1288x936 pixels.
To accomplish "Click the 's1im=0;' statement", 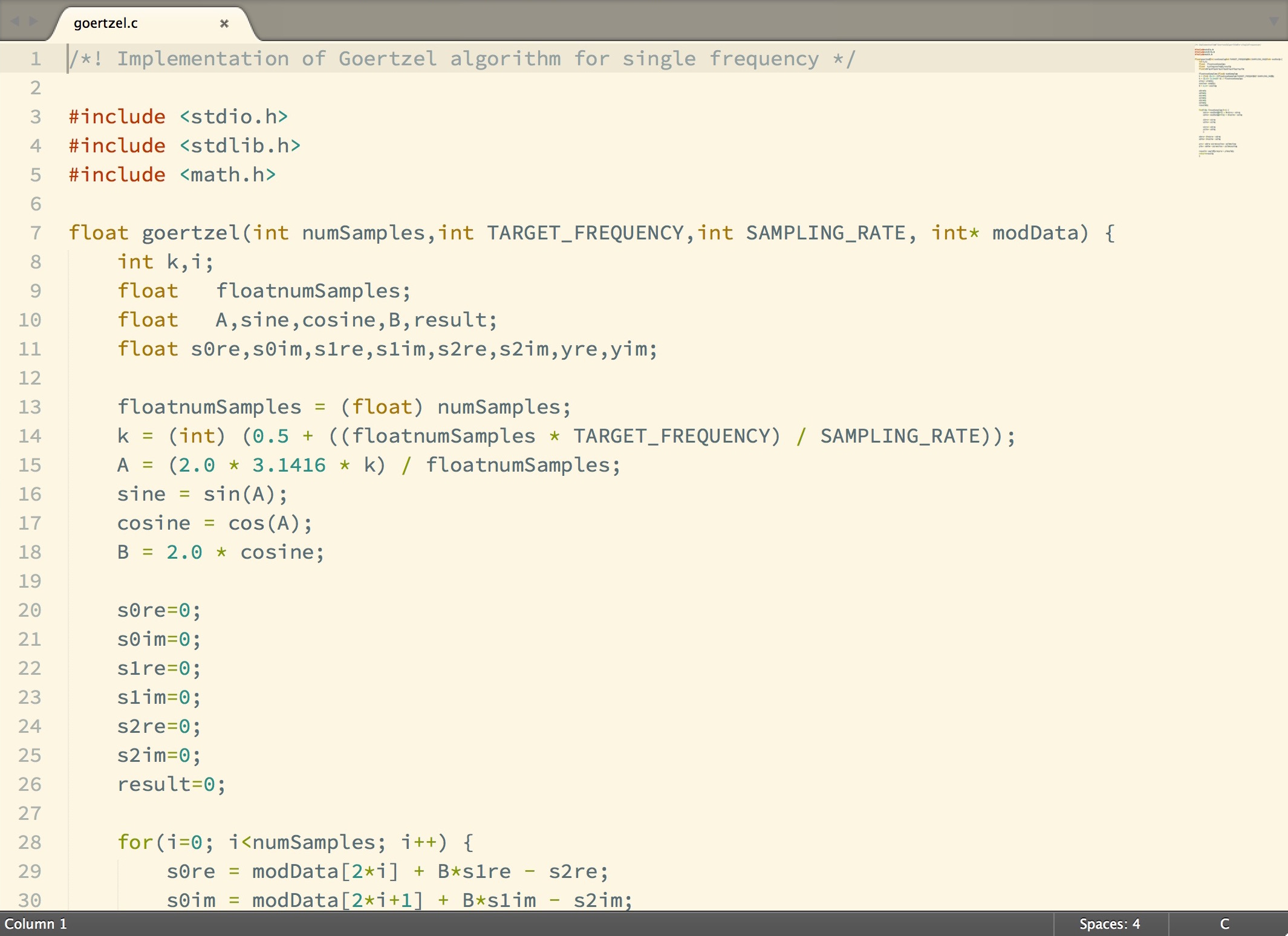I will pos(159,697).
